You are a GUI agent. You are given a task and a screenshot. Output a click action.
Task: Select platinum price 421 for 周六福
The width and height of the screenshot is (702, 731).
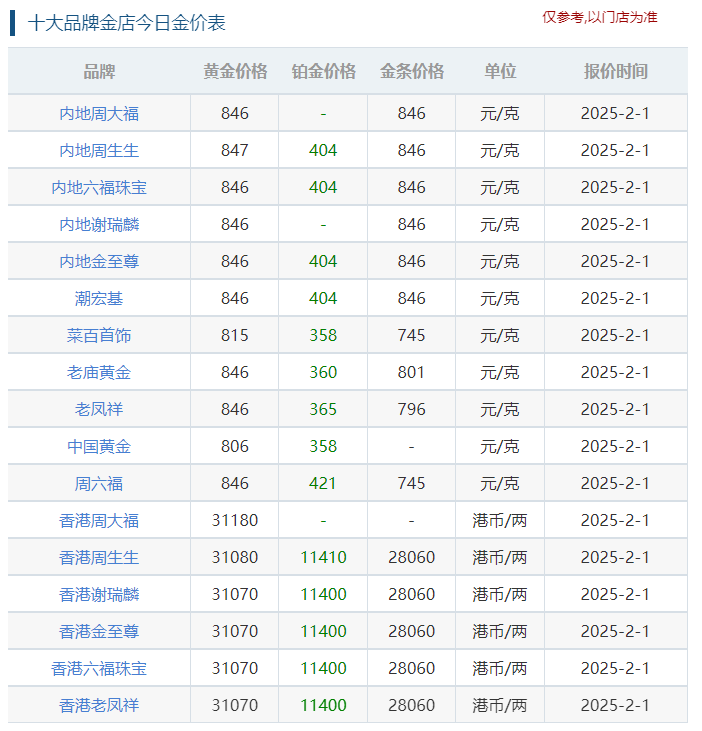pos(323,483)
